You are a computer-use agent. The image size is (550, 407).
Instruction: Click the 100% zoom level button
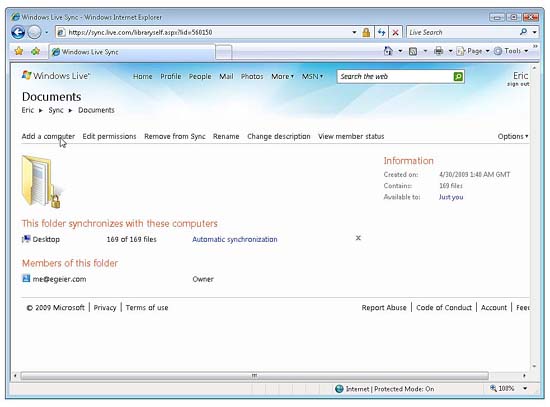pos(502,388)
